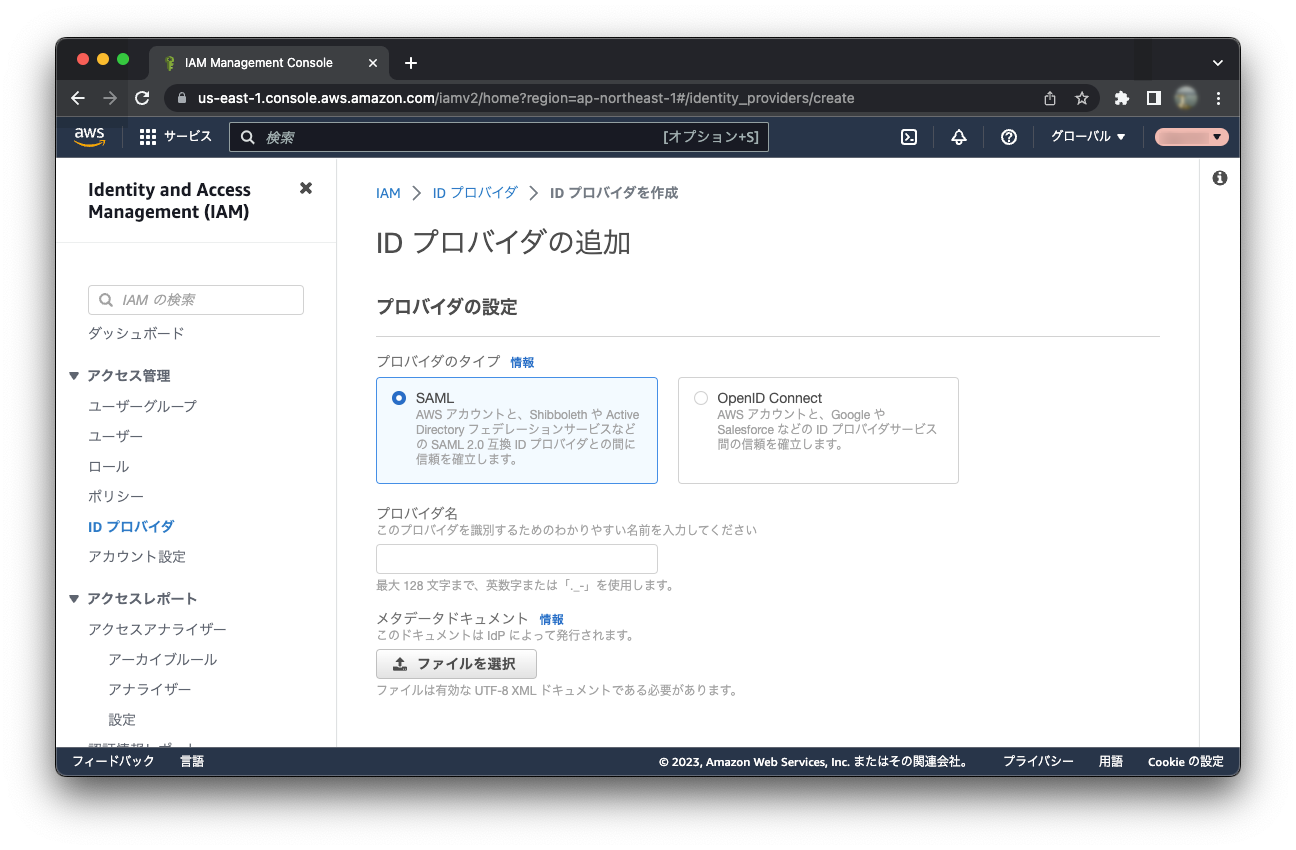Go to ID プロバイダ breadcrumb link
The image size is (1296, 850).
[x=475, y=193]
